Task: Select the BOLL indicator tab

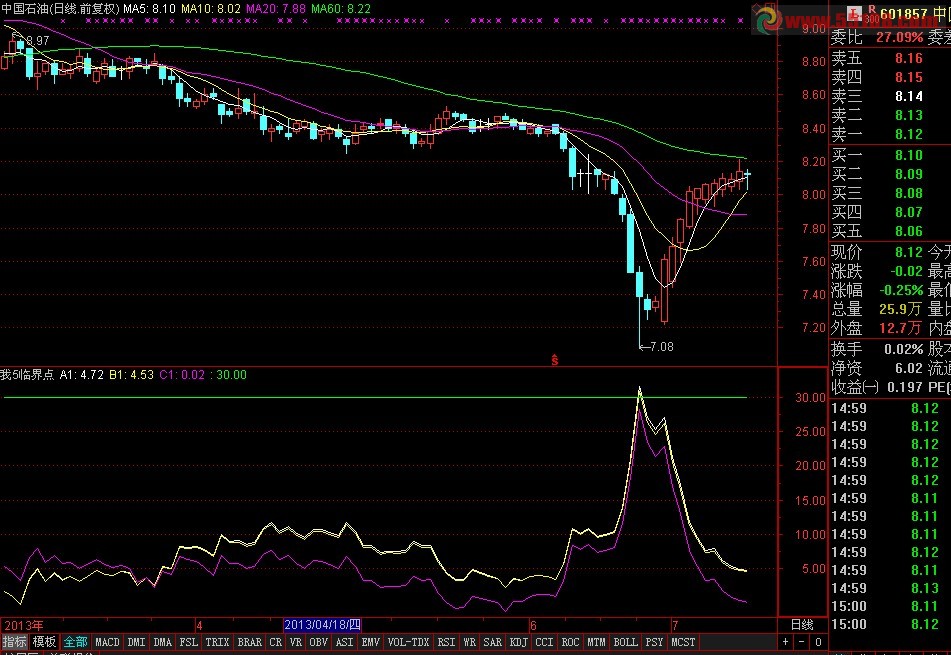Action: pyautogui.click(x=626, y=642)
